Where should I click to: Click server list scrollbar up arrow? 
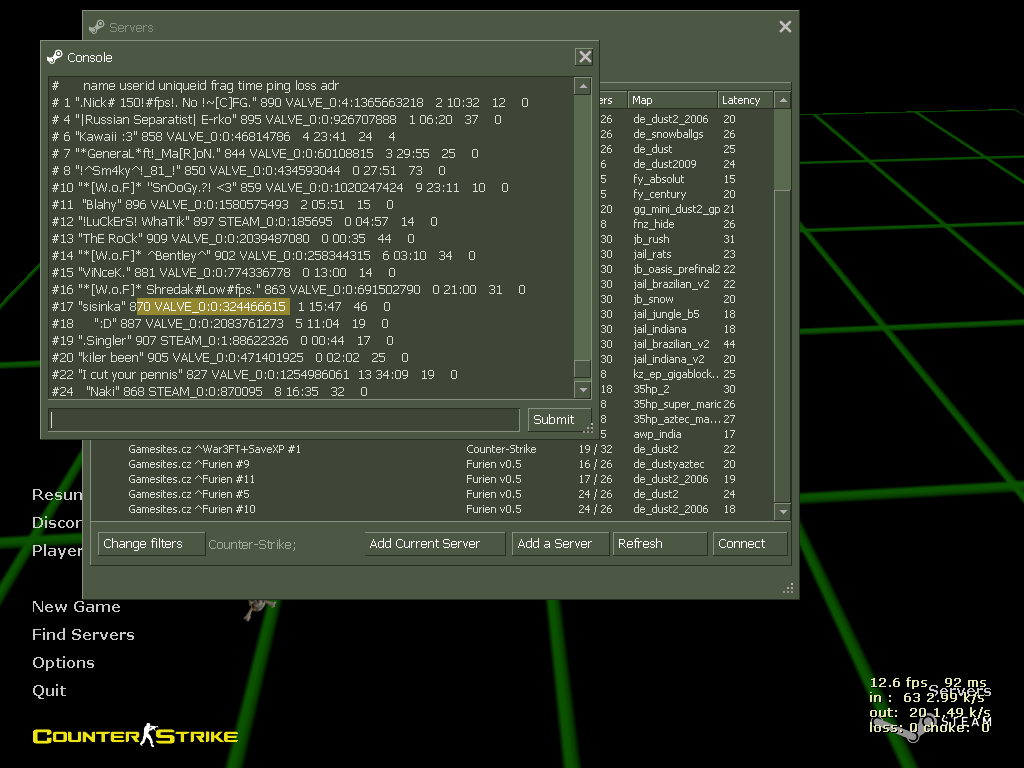coord(782,100)
